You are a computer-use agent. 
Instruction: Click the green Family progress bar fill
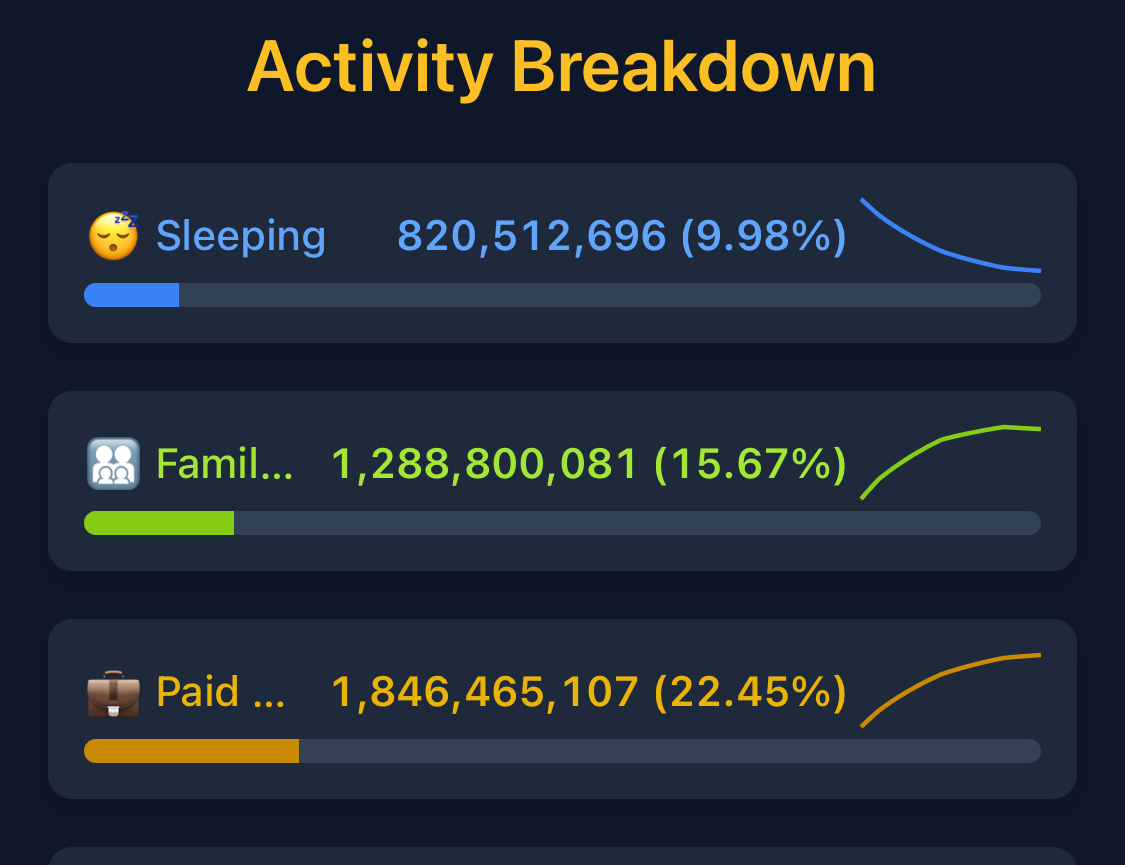[159, 523]
